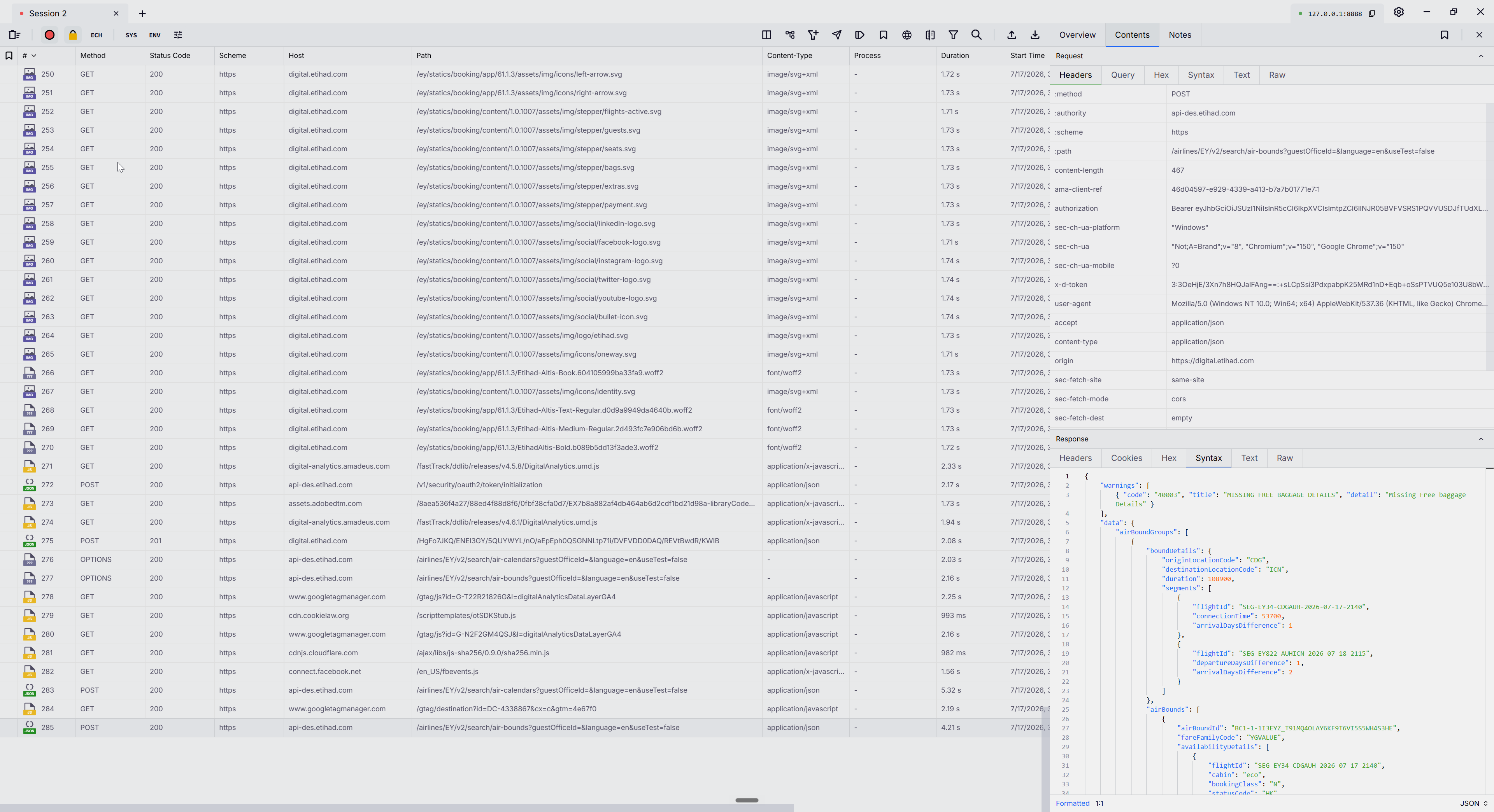Click the authorization header Bearer value
The height and width of the screenshot is (812, 1494).
pos(1329,208)
